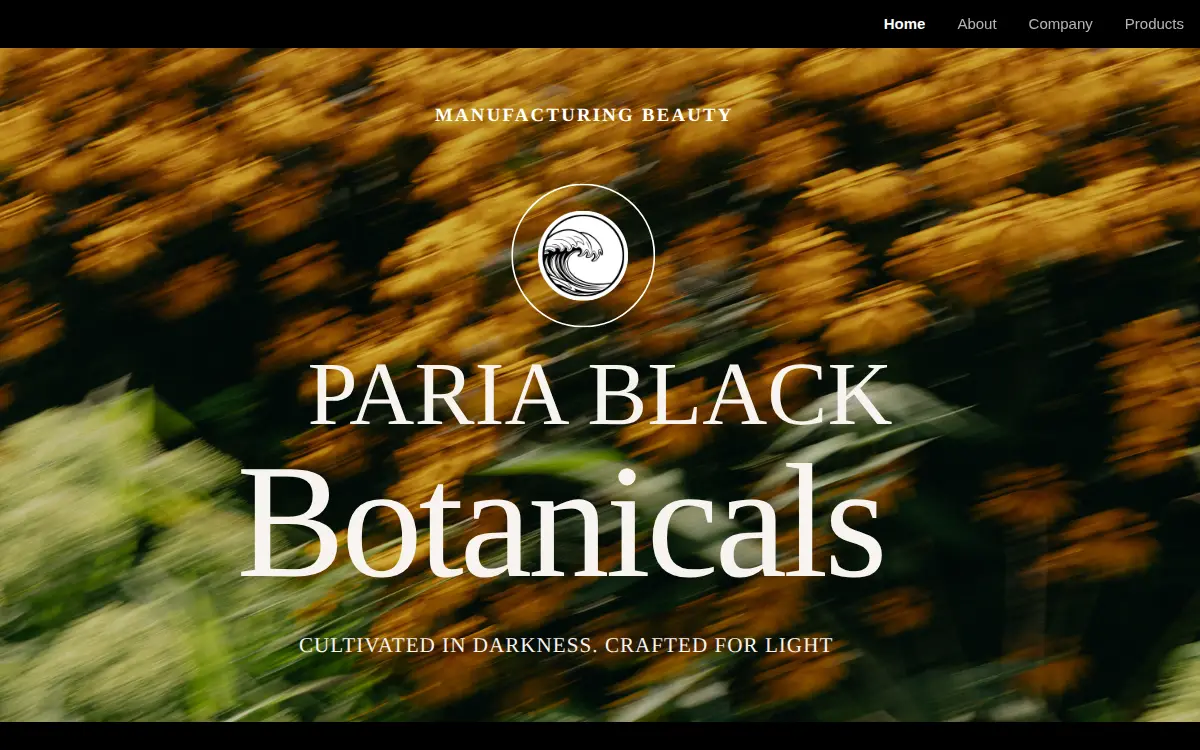Go to the About page

tap(977, 24)
